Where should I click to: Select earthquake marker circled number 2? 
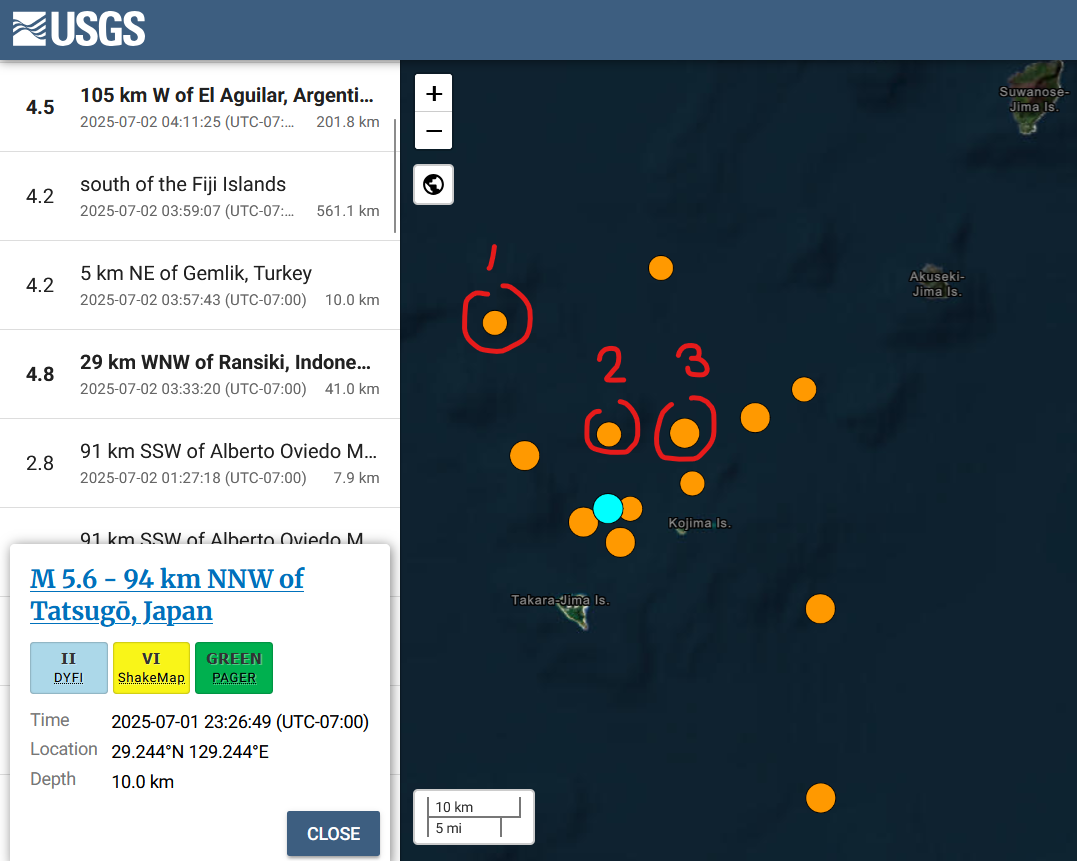click(x=609, y=434)
